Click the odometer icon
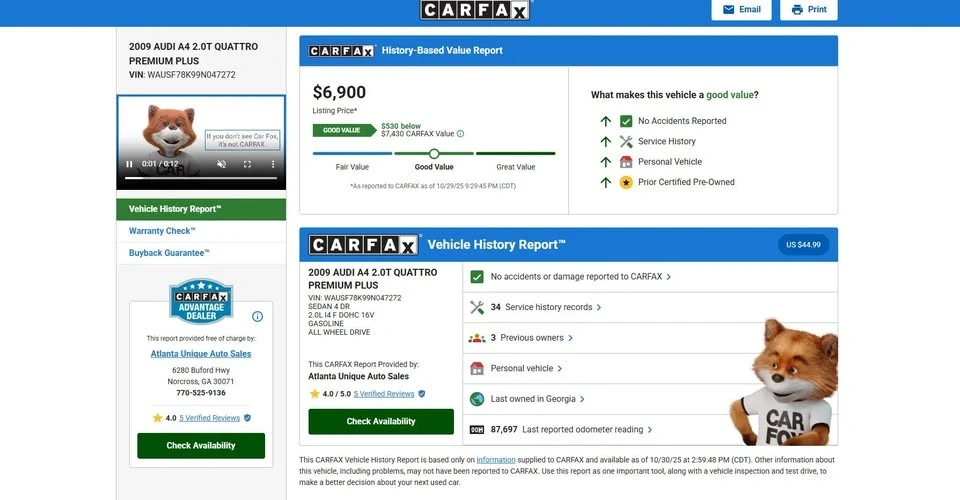The image size is (960, 500). click(x=477, y=430)
